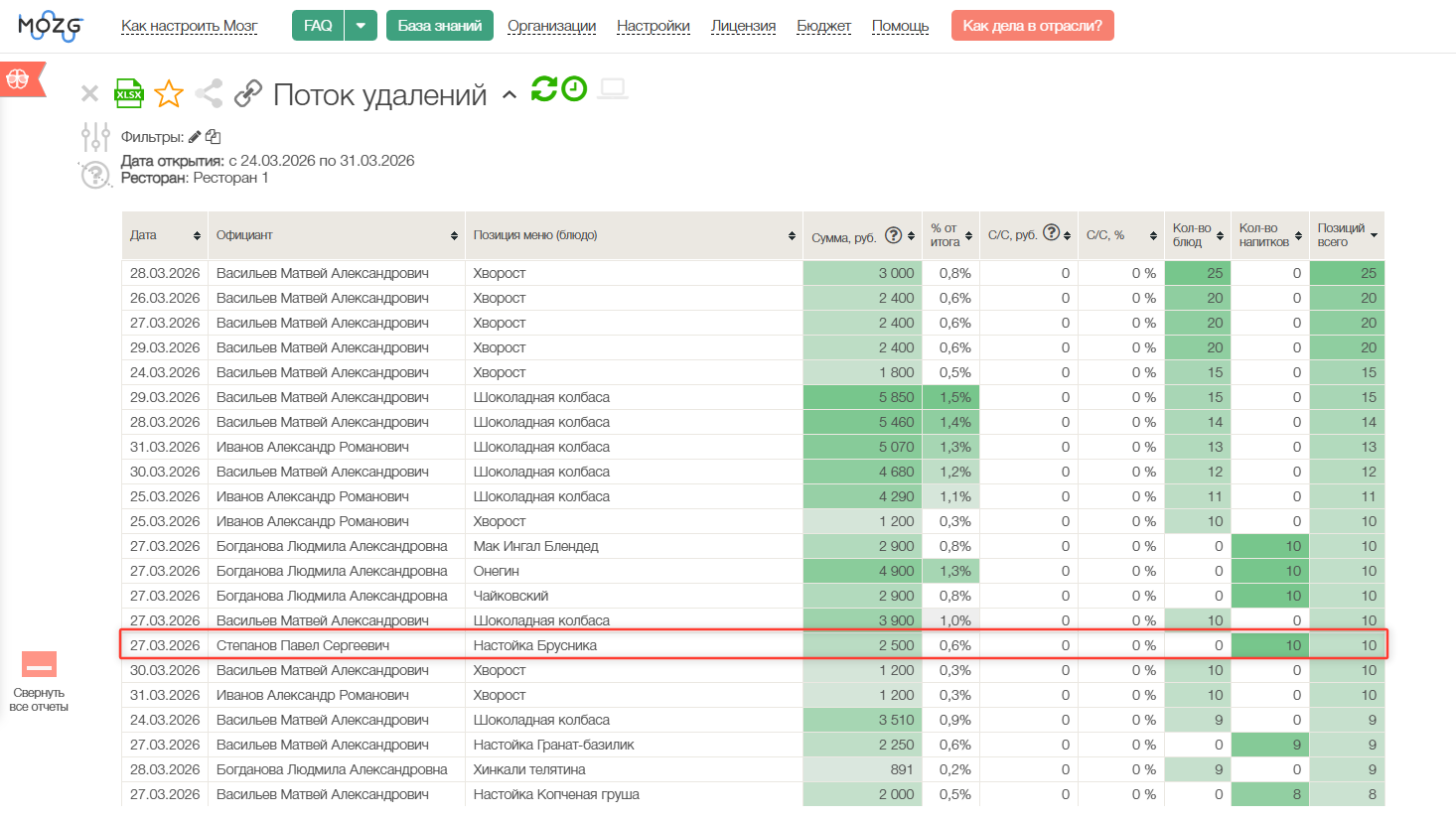Copy report link with chain icon
This screenshot has width=1456, height=819.
click(247, 94)
